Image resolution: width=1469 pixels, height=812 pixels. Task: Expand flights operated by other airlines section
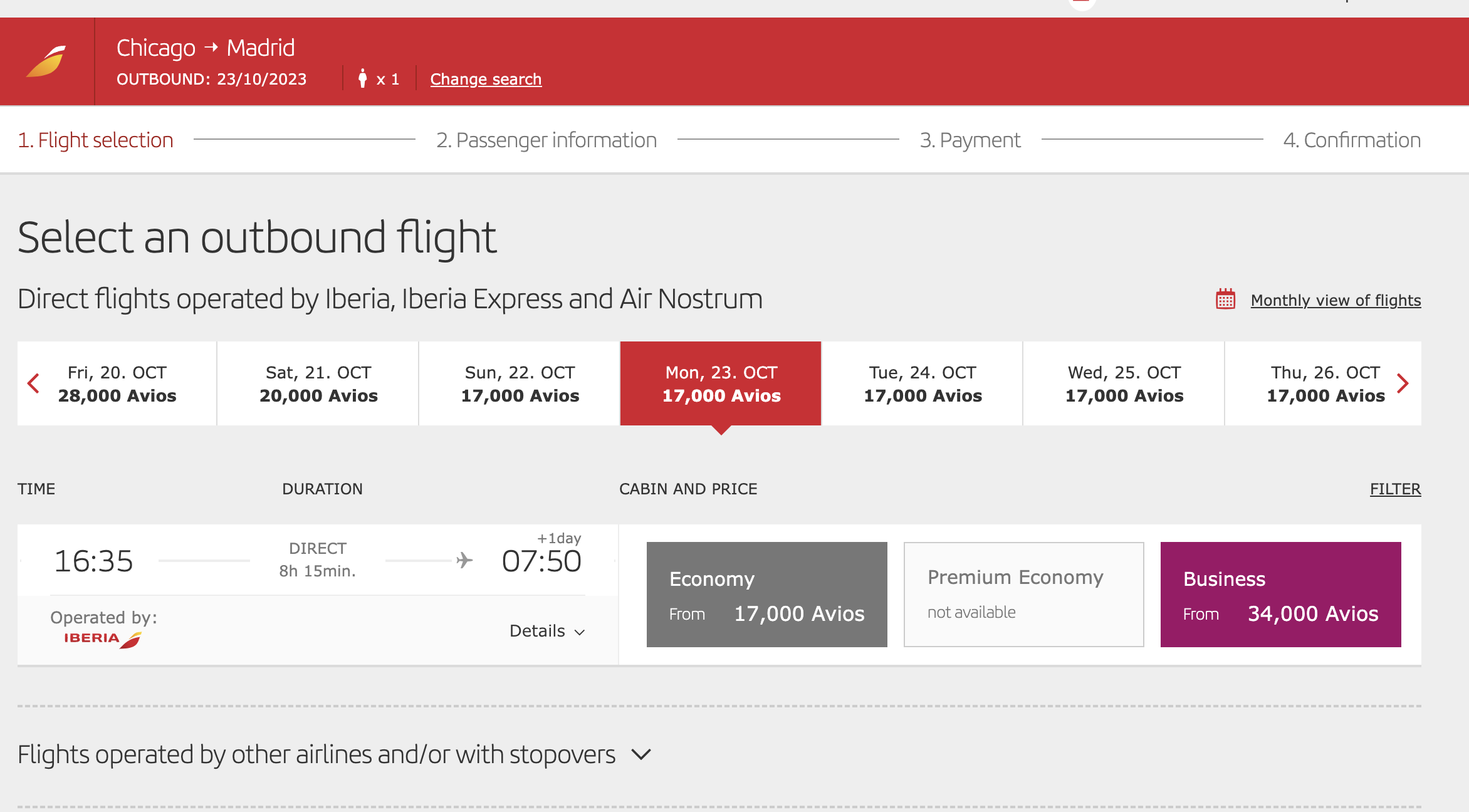tap(335, 755)
